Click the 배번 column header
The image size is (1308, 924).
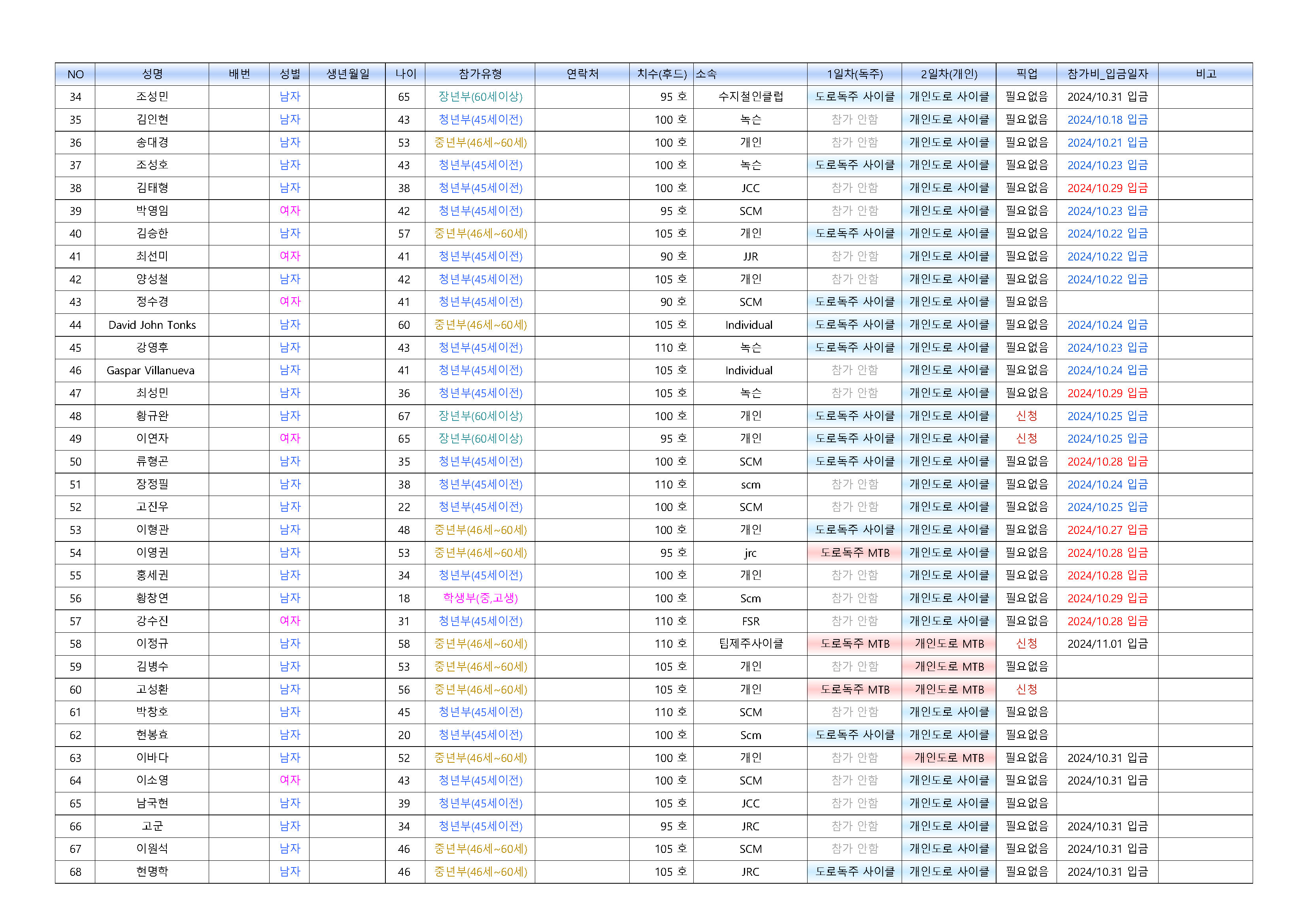point(239,74)
